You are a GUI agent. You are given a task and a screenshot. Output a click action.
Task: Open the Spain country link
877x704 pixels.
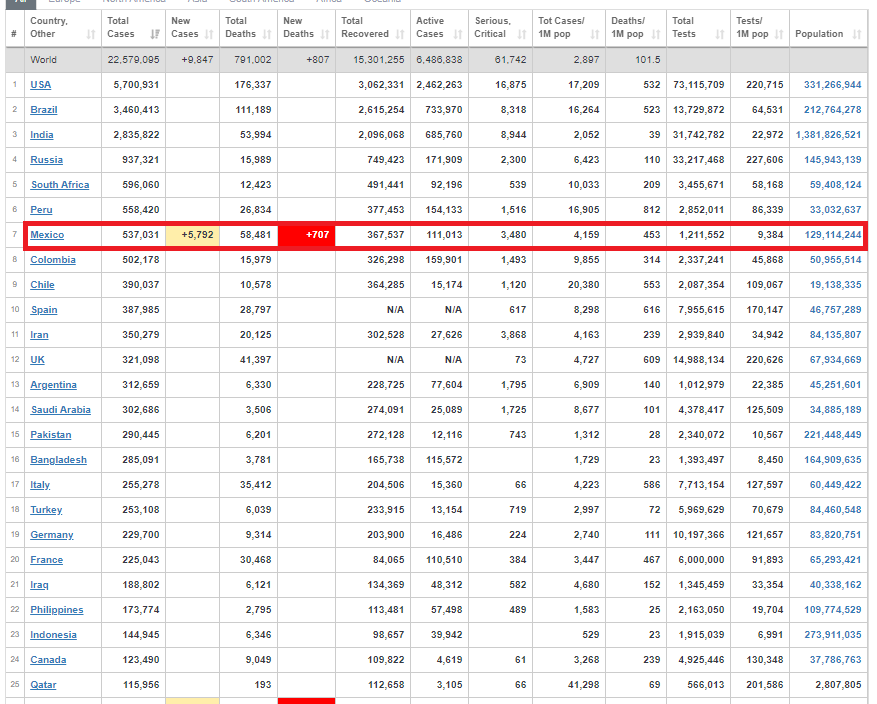click(44, 310)
